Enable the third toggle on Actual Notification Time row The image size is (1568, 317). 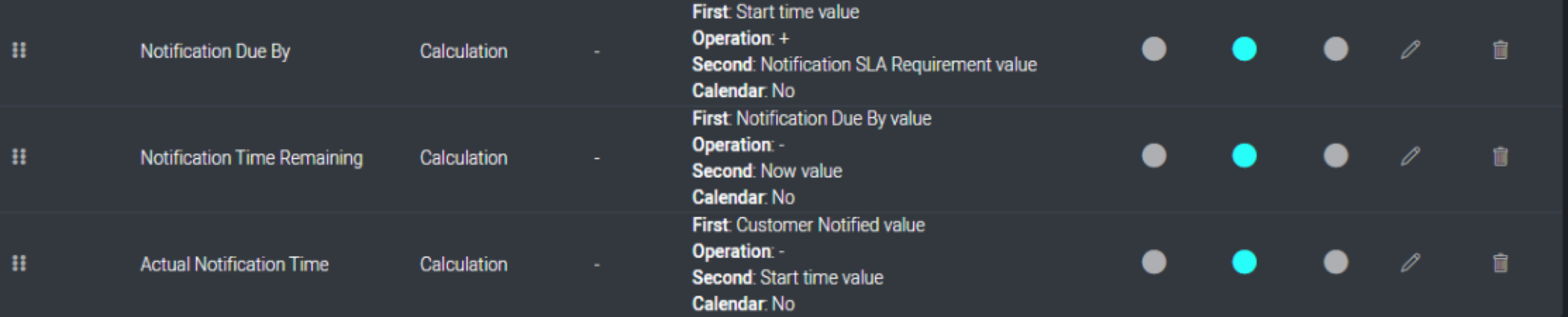(1336, 263)
